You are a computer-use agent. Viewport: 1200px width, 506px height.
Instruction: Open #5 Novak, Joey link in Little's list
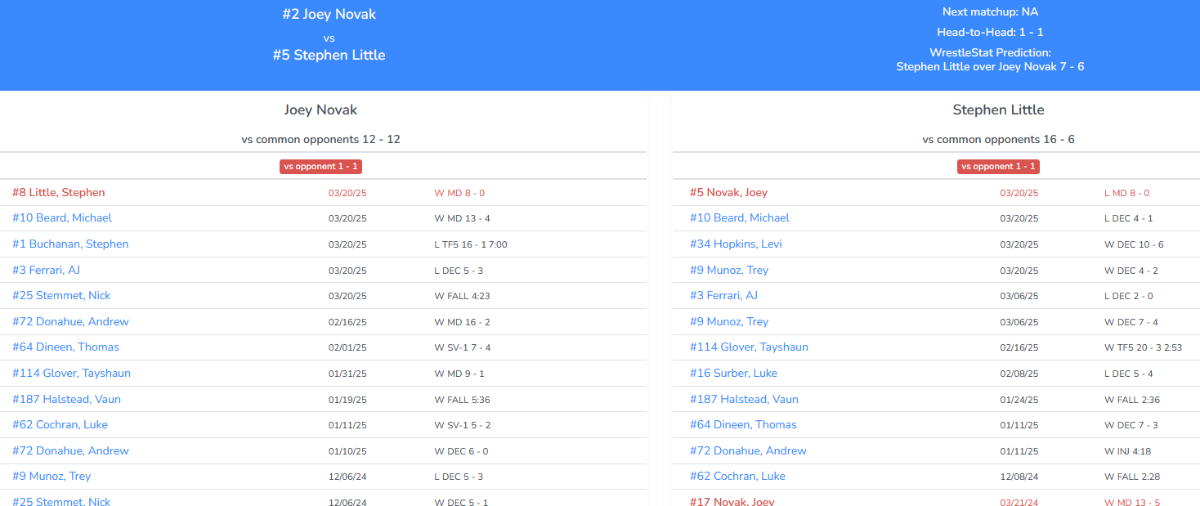(x=728, y=192)
